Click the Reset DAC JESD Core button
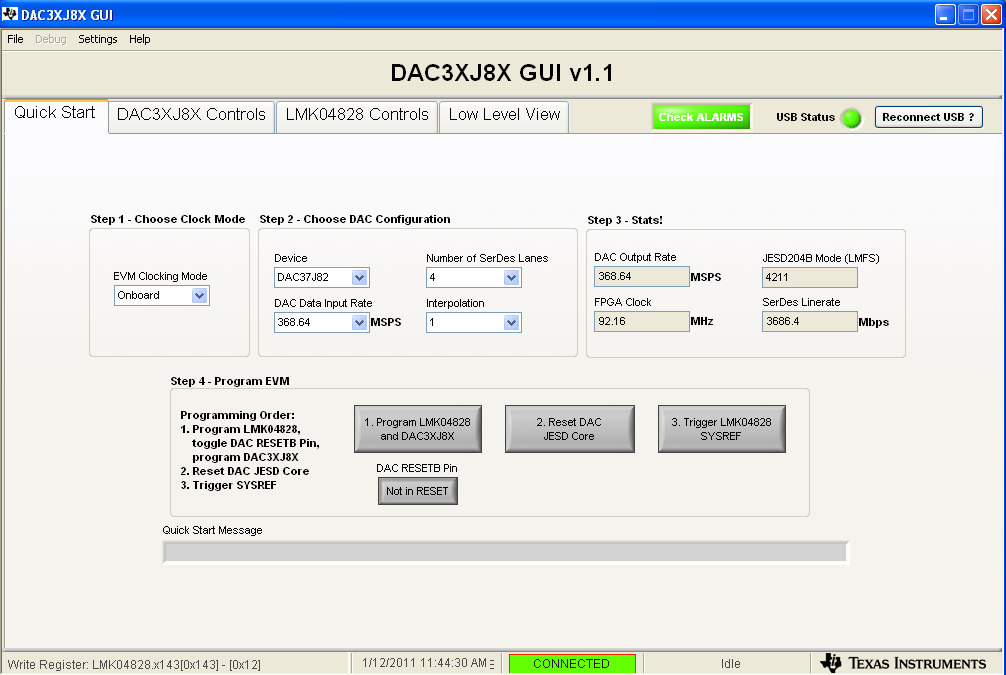 pos(569,429)
